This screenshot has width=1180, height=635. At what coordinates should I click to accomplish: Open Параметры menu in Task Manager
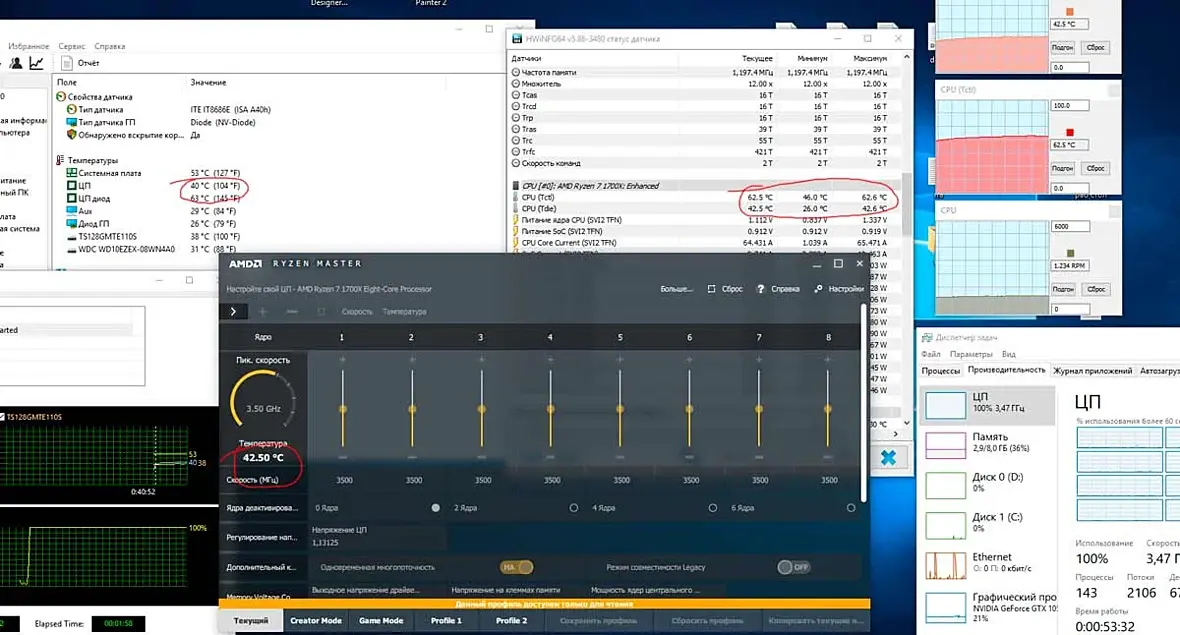tap(971, 354)
